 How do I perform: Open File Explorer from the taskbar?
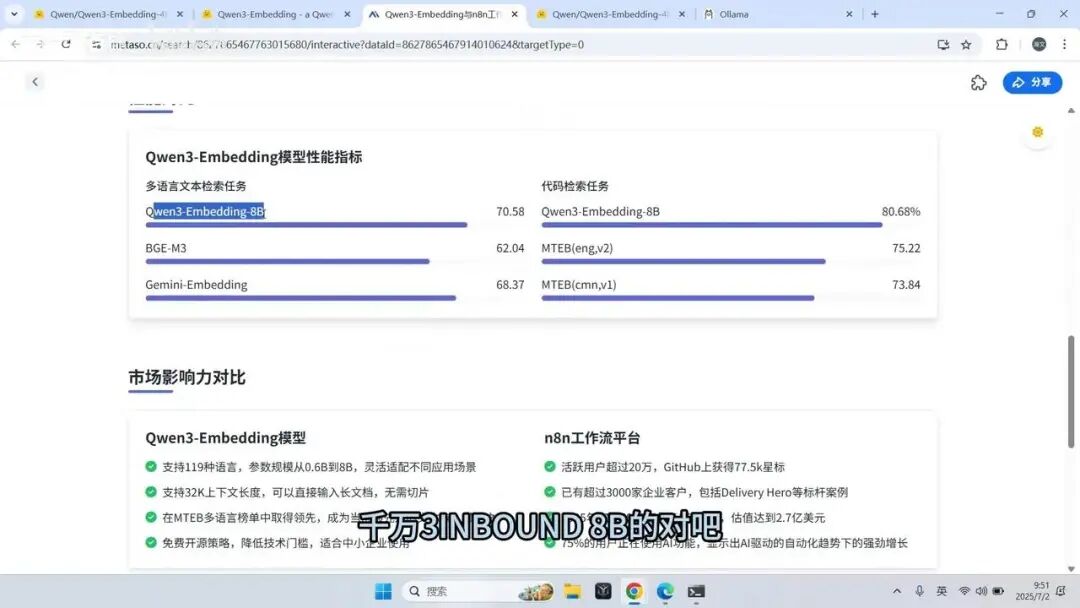point(572,591)
